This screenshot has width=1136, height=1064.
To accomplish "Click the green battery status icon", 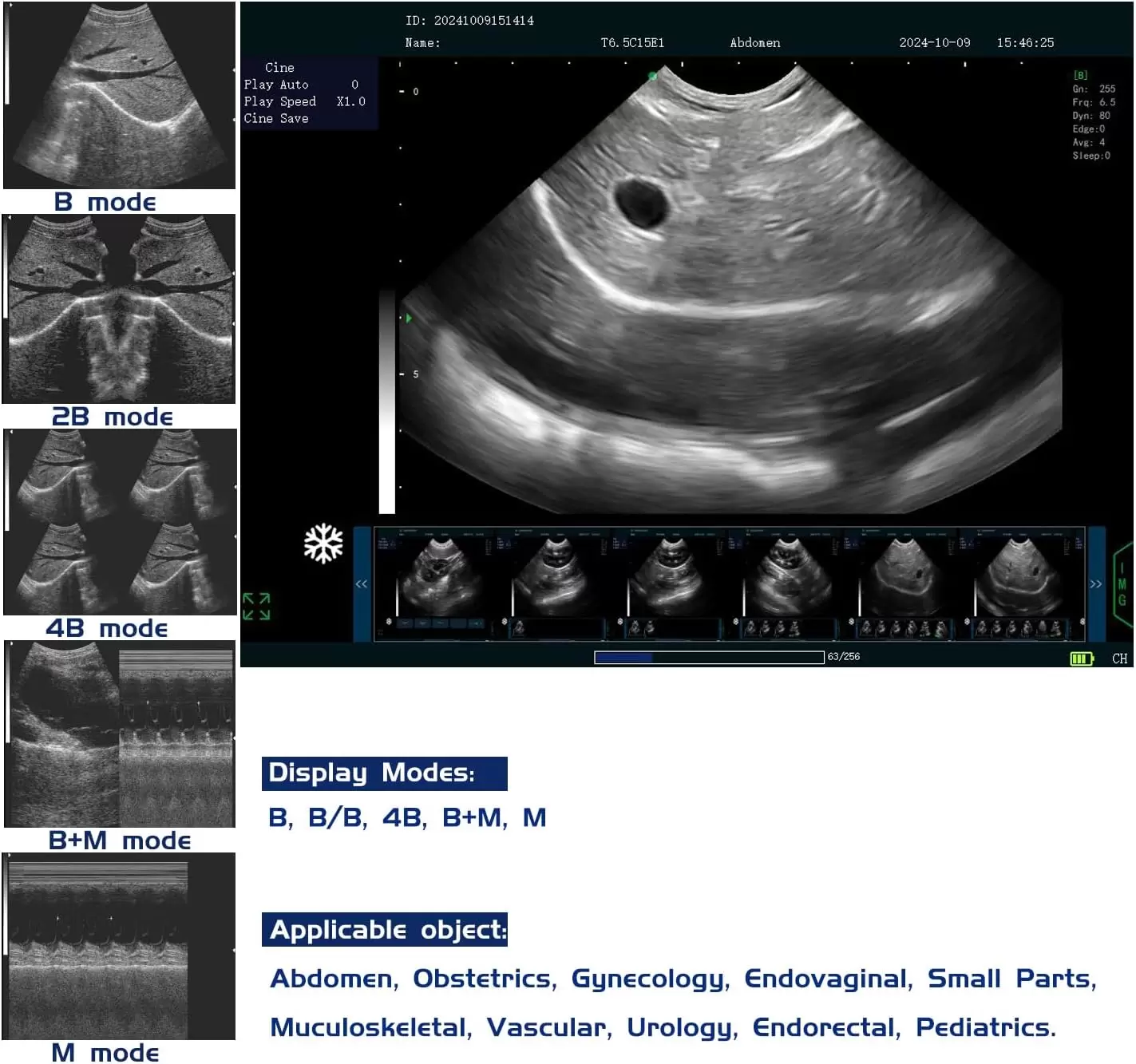I will (x=1081, y=659).
